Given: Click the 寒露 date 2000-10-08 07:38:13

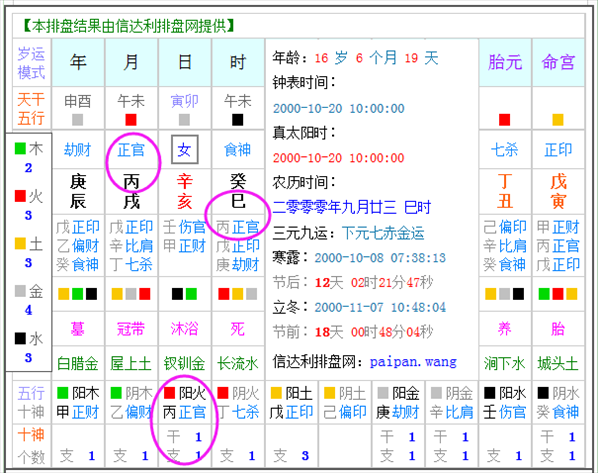Looking at the screenshot, I should pos(380,258).
